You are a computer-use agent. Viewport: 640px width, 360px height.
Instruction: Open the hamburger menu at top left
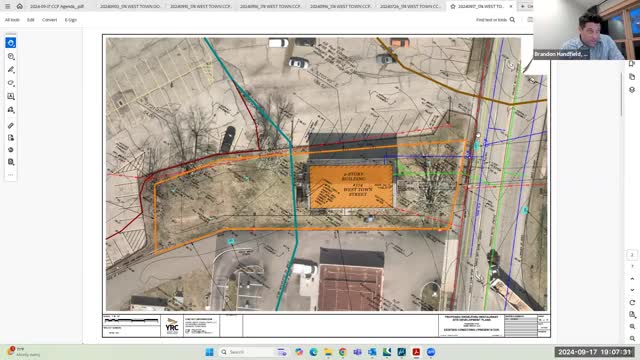pos(7,6)
